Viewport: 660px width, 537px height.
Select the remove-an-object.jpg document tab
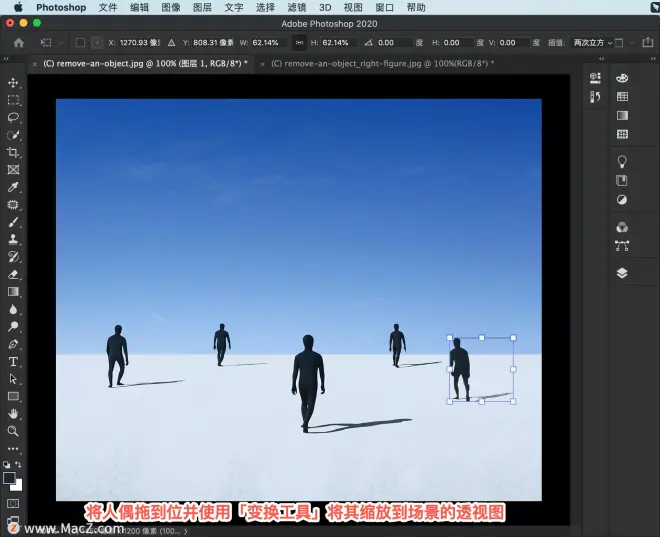145,64
